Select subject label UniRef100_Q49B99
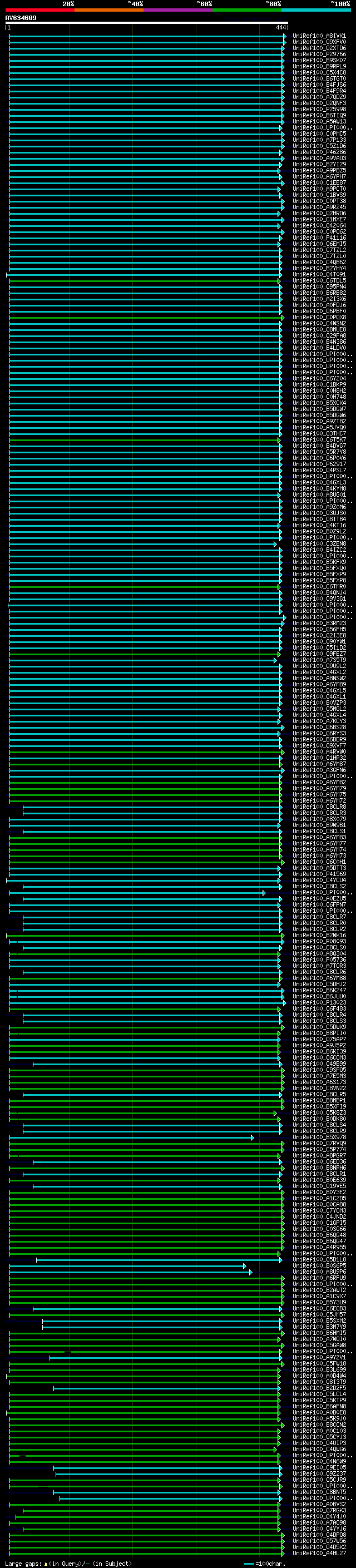The height and width of the screenshot is (1568, 356). (x=319, y=1064)
